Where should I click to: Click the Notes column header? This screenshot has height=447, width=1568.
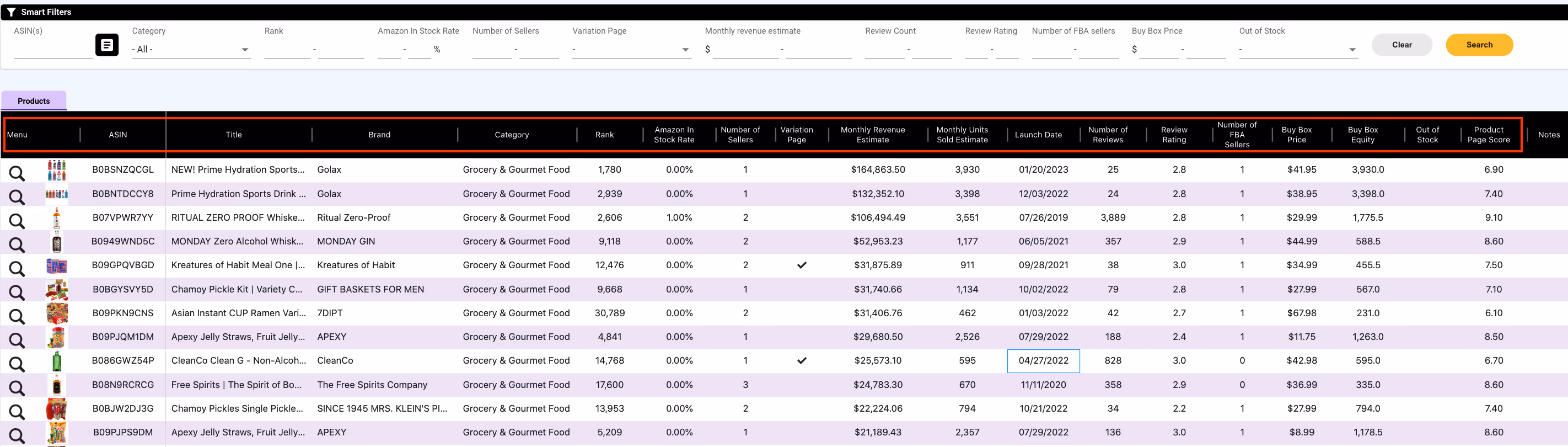[1549, 135]
